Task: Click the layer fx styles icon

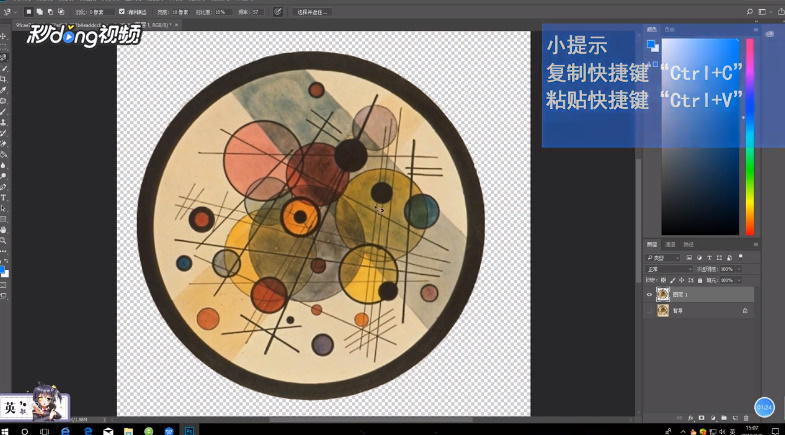Action: click(x=691, y=418)
